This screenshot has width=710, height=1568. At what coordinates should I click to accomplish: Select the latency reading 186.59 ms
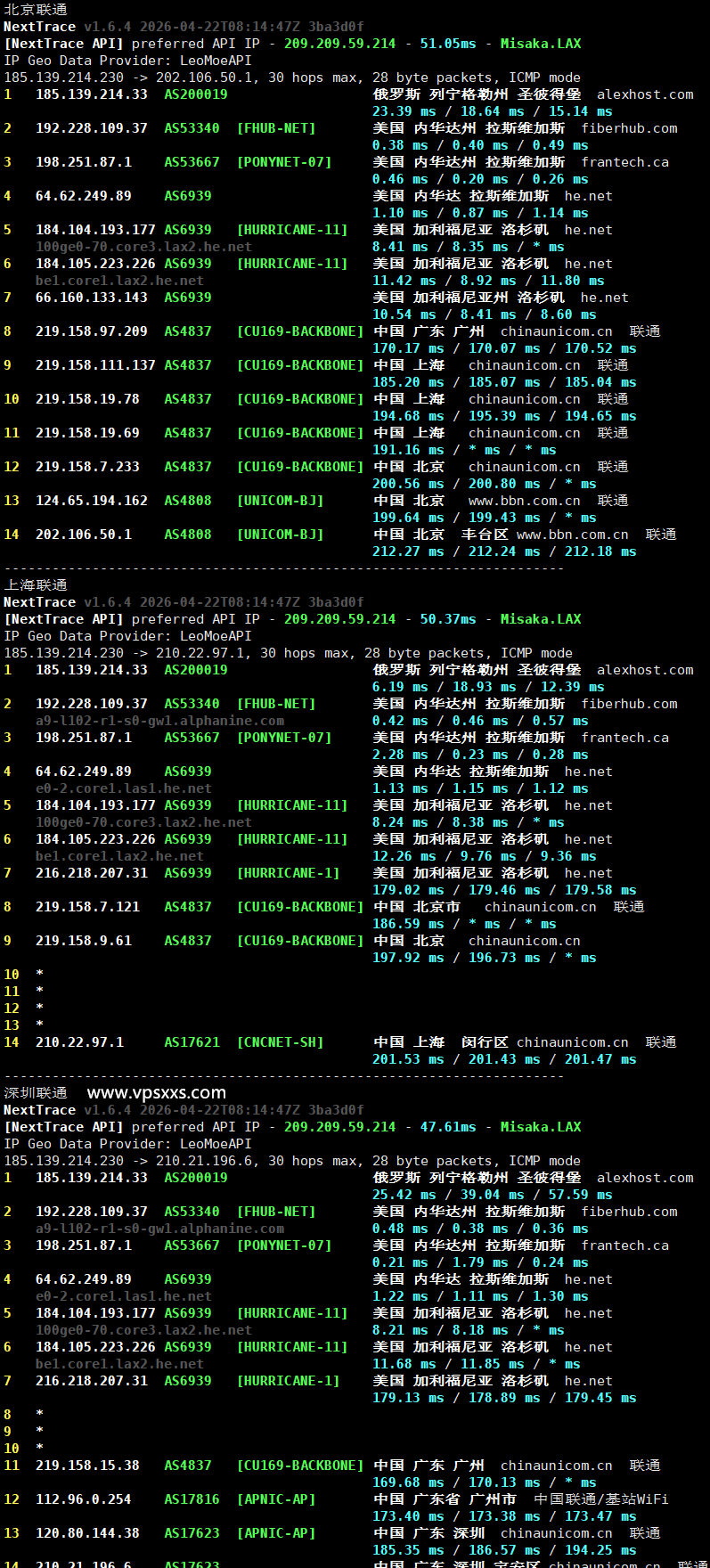pos(408,923)
